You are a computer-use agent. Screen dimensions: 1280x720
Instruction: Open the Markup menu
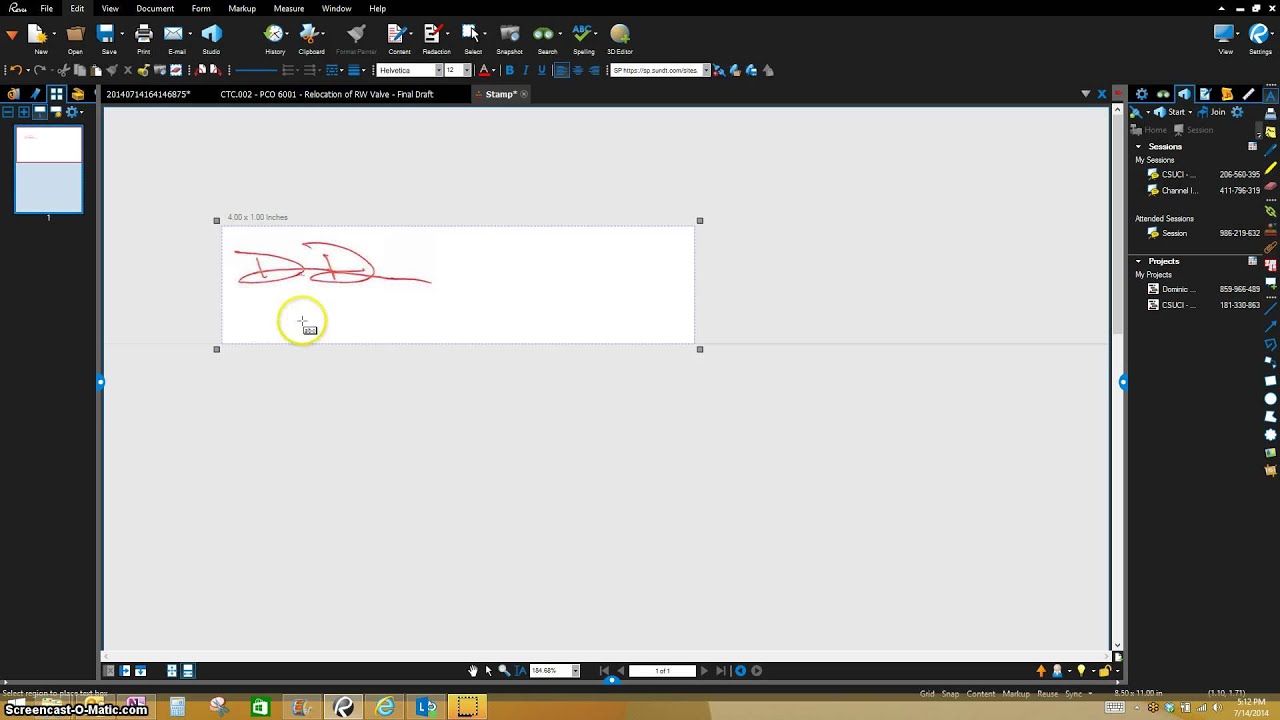[x=242, y=8]
